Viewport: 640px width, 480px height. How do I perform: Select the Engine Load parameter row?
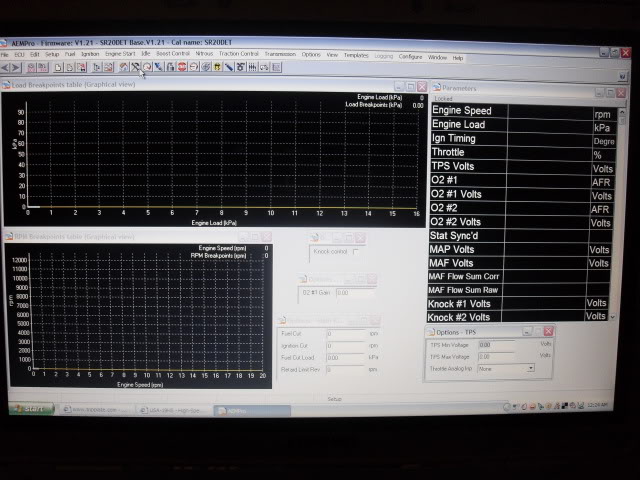(523, 125)
